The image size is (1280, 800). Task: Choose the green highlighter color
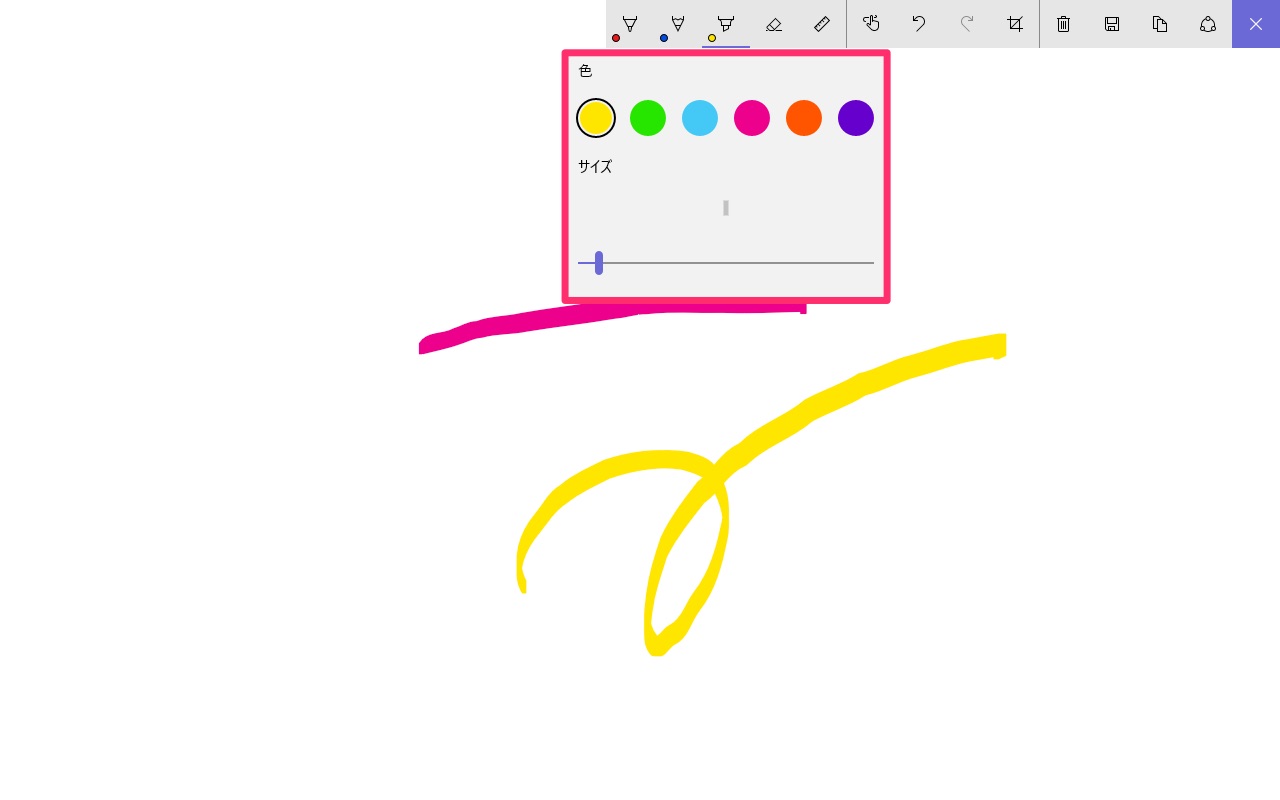[x=648, y=118]
